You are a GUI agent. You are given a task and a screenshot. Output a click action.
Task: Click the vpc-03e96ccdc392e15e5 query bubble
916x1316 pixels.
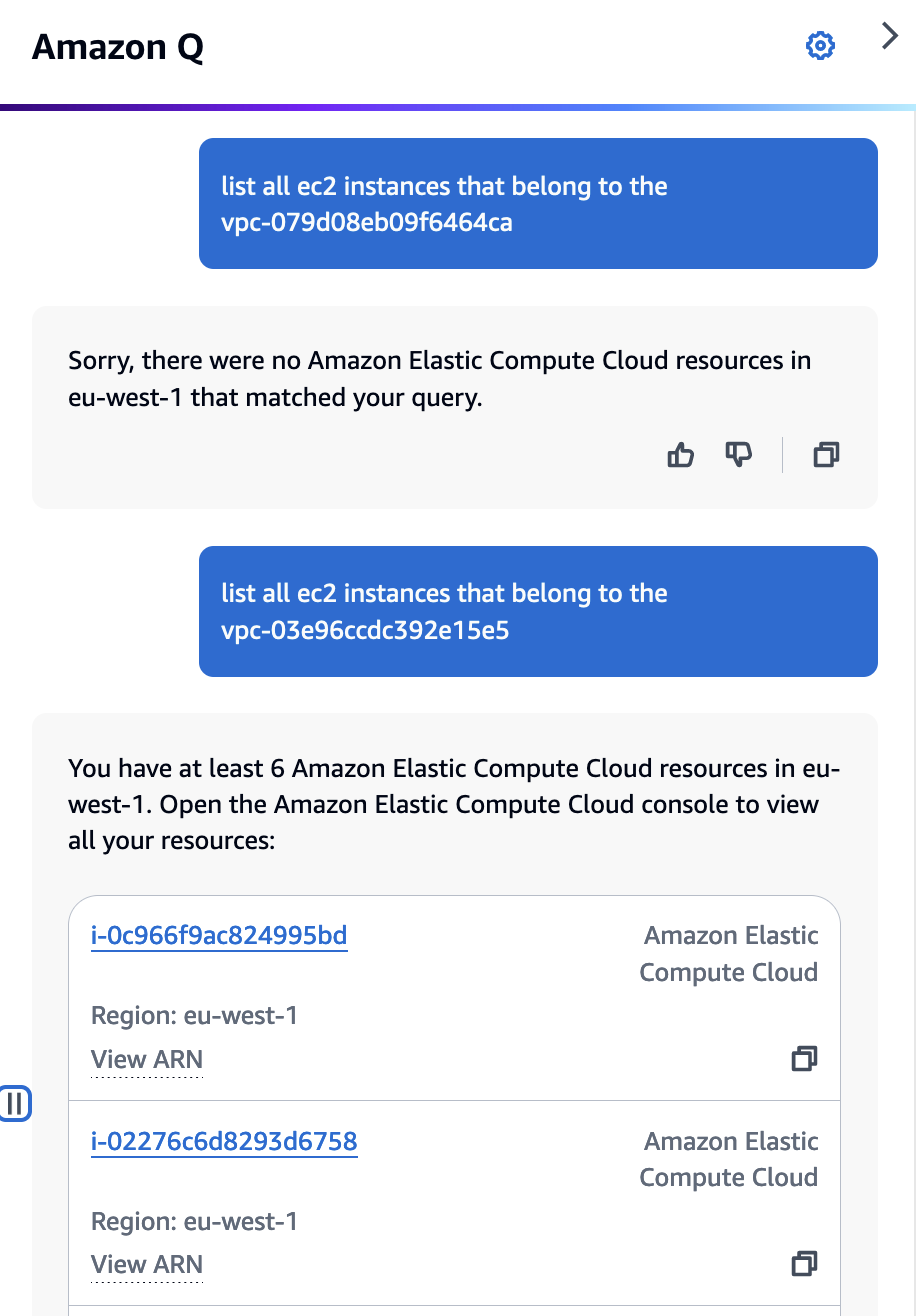click(537, 611)
